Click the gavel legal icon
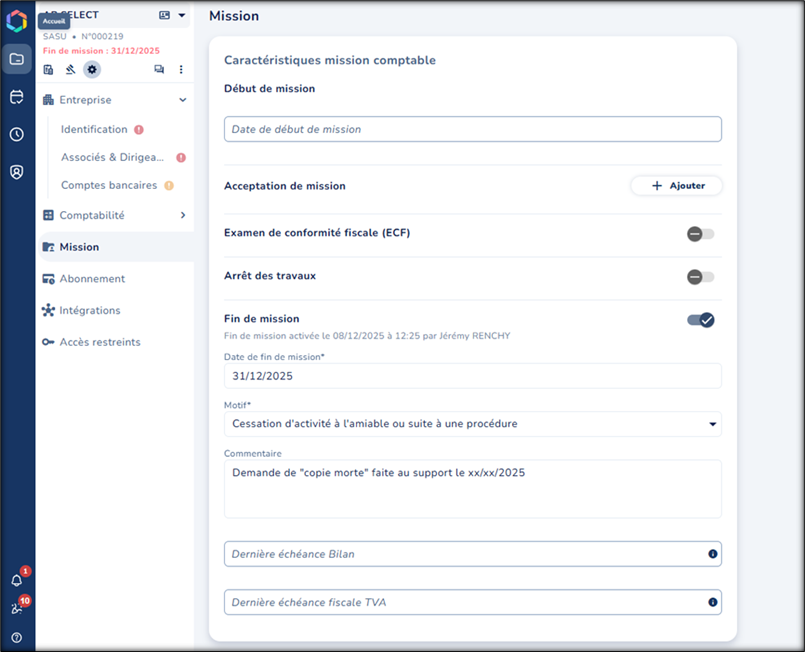The height and width of the screenshot is (652, 805). 70,69
